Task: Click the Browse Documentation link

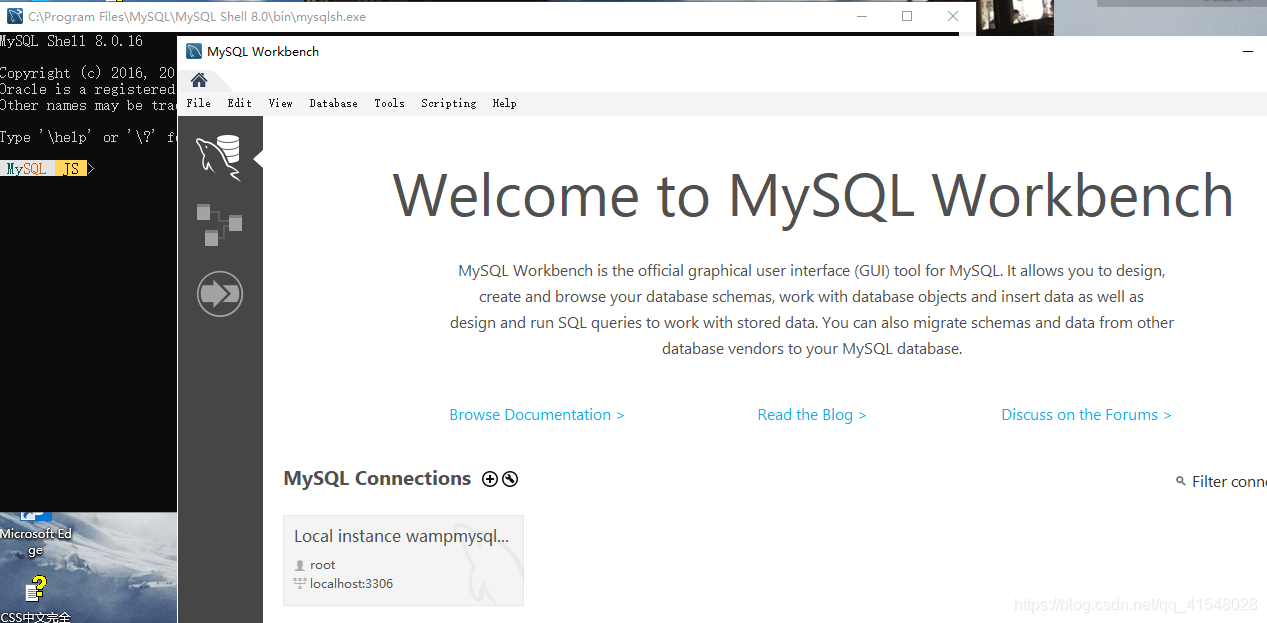Action: tap(536, 414)
